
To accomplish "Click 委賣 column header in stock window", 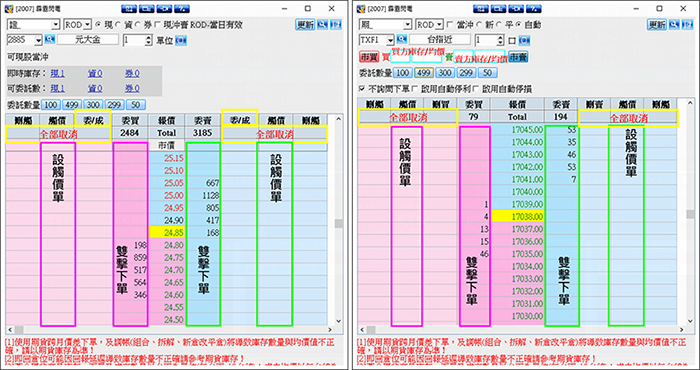I will point(202,120).
